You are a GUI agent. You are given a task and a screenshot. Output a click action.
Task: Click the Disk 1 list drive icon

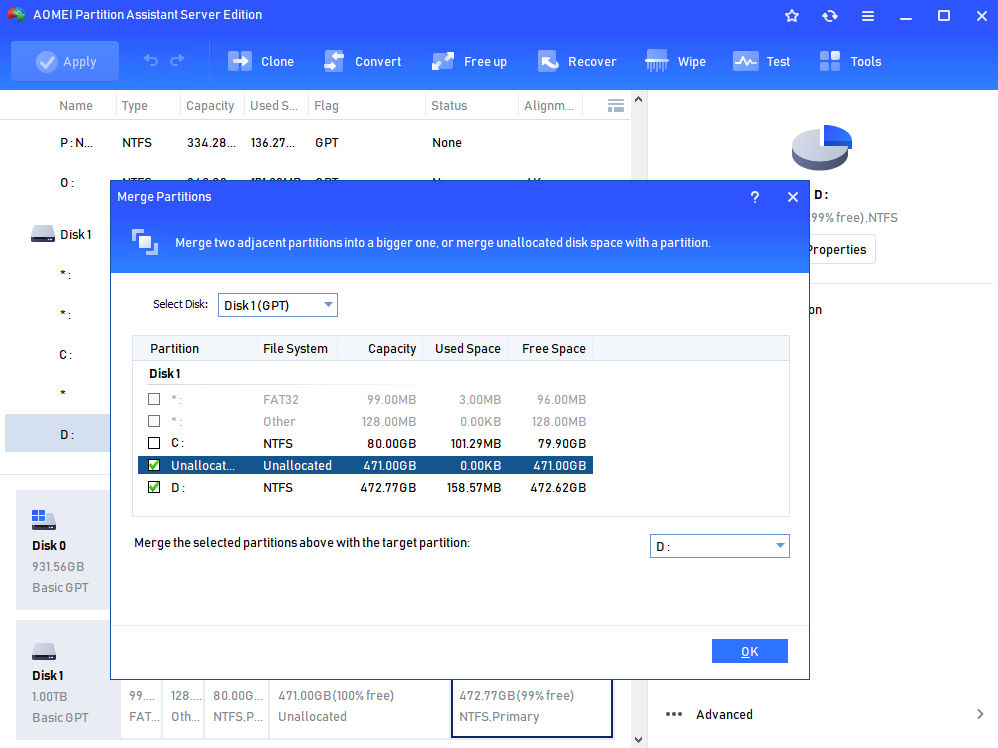tap(43, 234)
